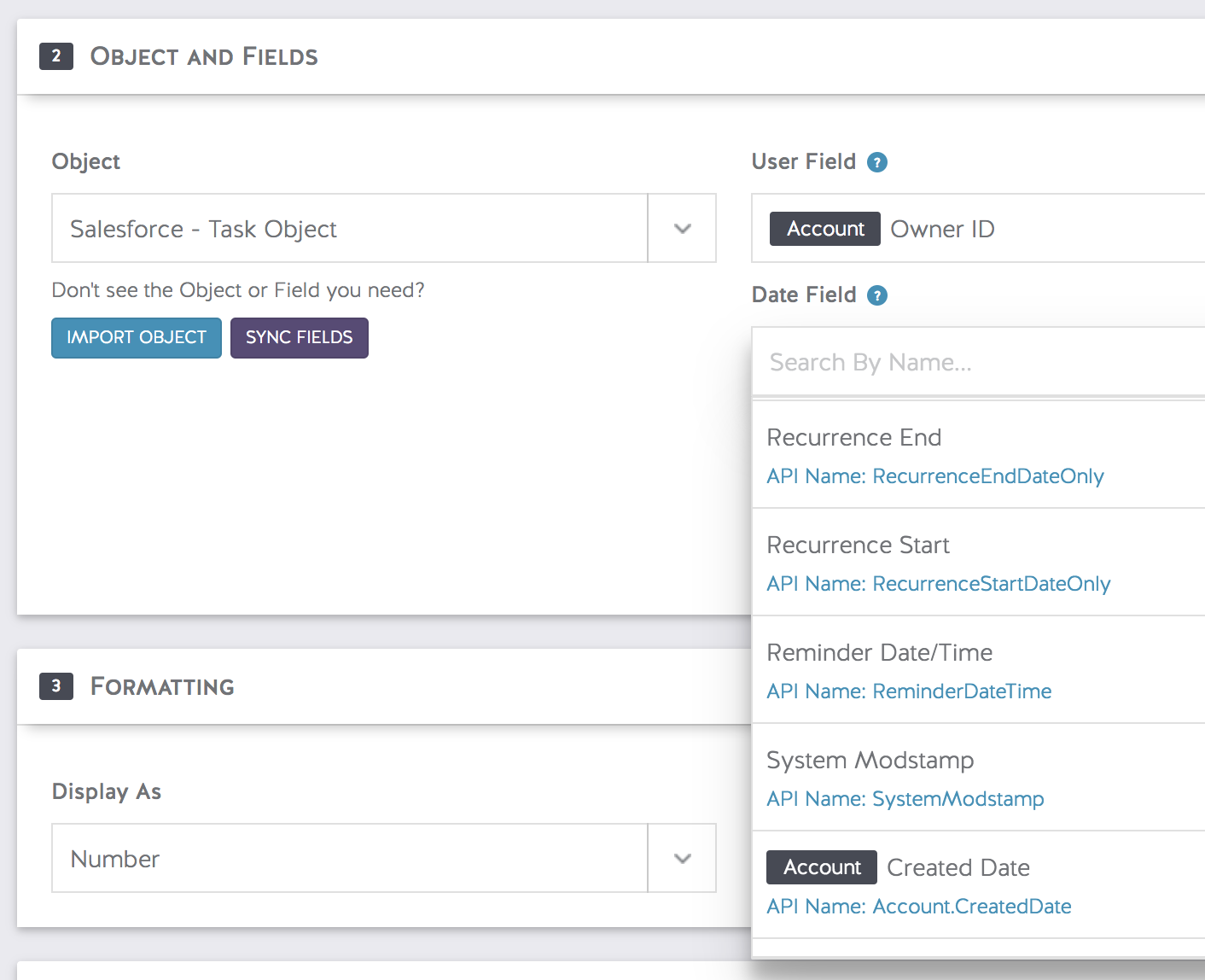Click the Object and Fields section header
Screen dimensions: 1205x980
[x=204, y=56]
